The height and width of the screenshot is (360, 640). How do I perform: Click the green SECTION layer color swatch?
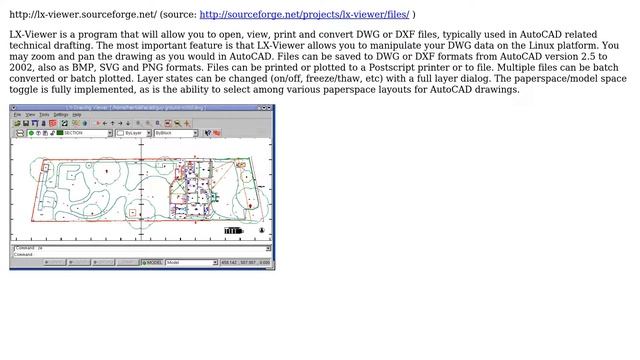pos(60,133)
